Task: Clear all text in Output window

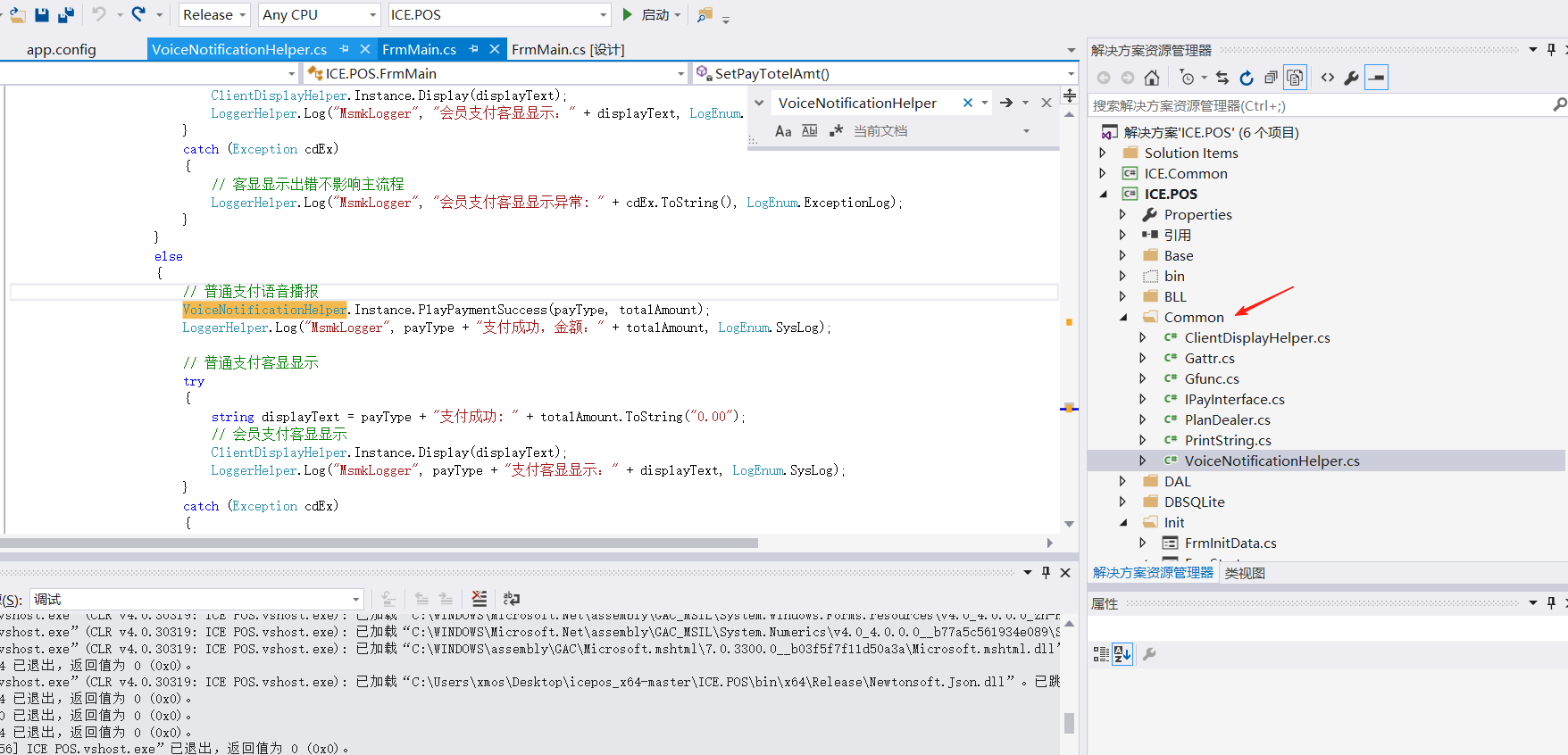Action: [480, 599]
